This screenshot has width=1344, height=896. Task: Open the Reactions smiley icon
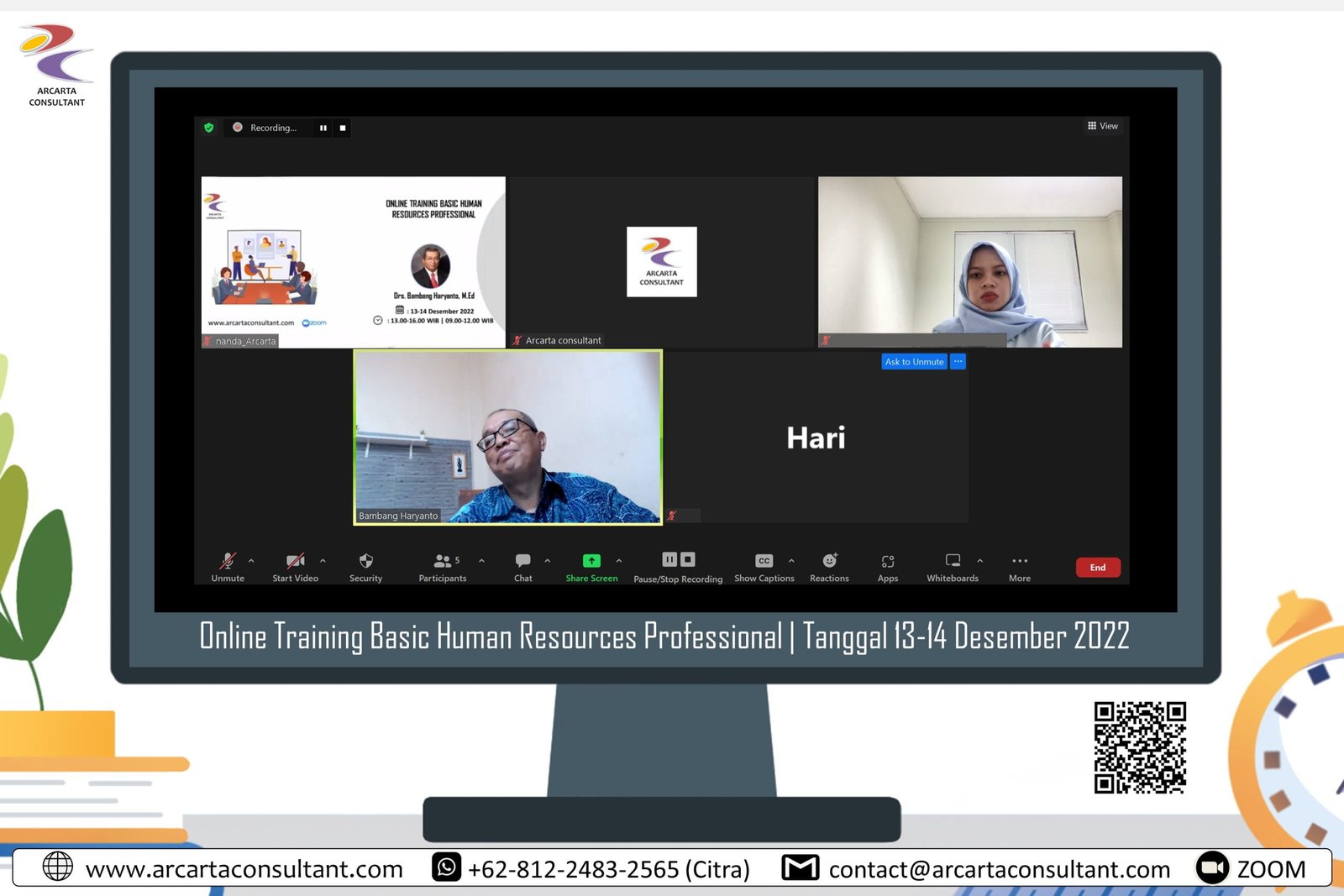point(829,561)
